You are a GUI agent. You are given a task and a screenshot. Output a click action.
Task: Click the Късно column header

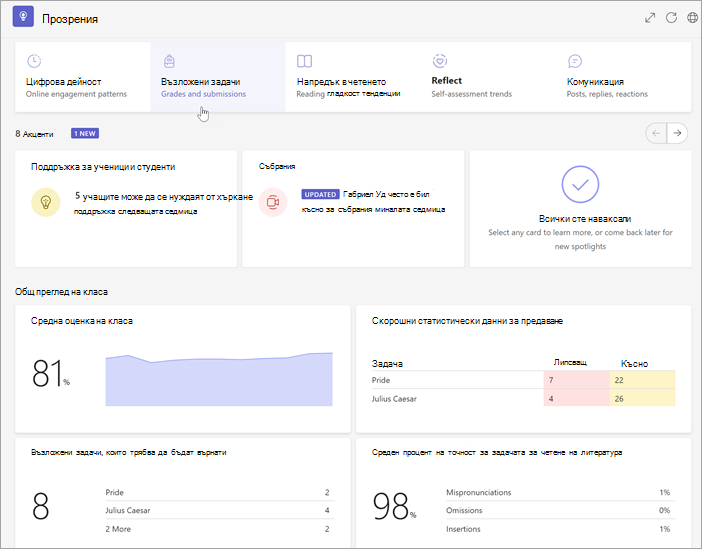[x=634, y=364]
